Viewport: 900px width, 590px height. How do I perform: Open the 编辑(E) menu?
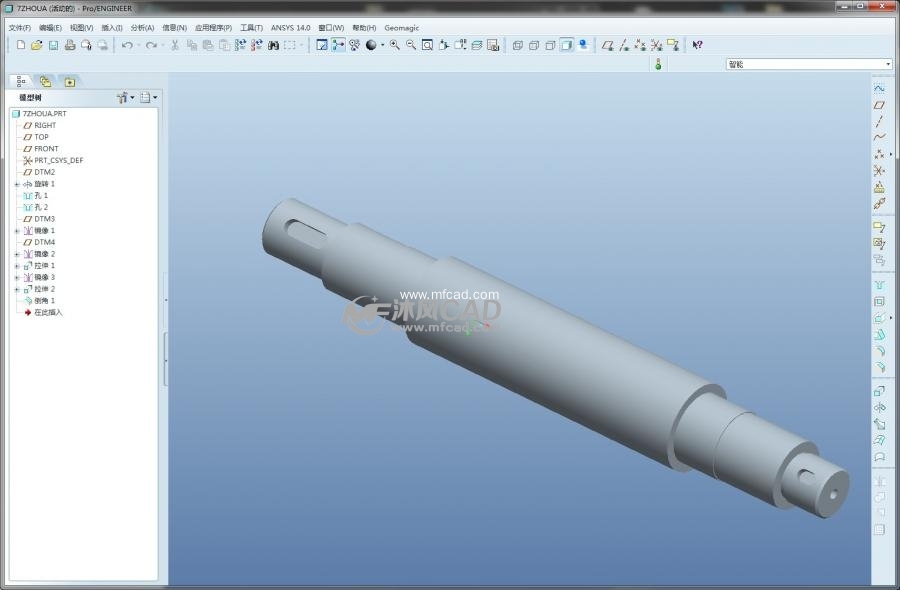(51, 28)
